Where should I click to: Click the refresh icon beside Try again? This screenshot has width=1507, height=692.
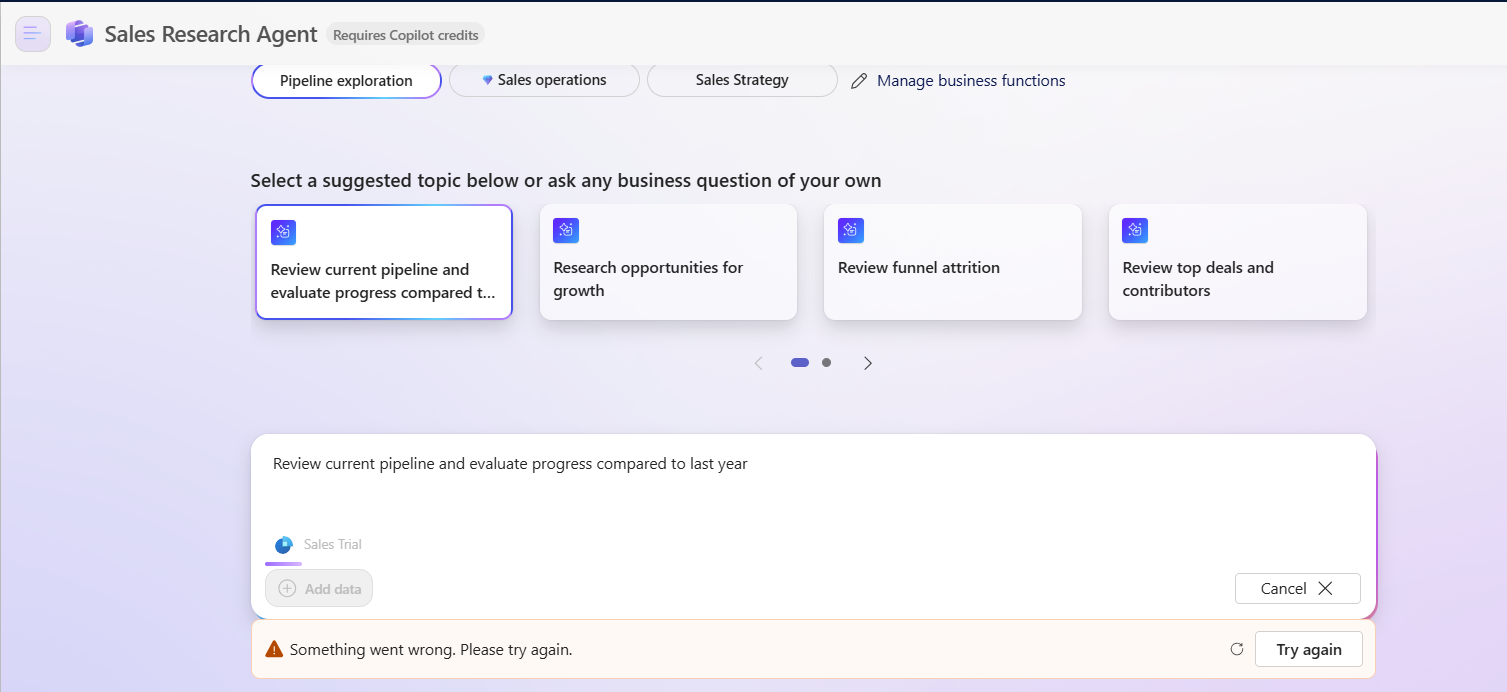[x=1237, y=649]
